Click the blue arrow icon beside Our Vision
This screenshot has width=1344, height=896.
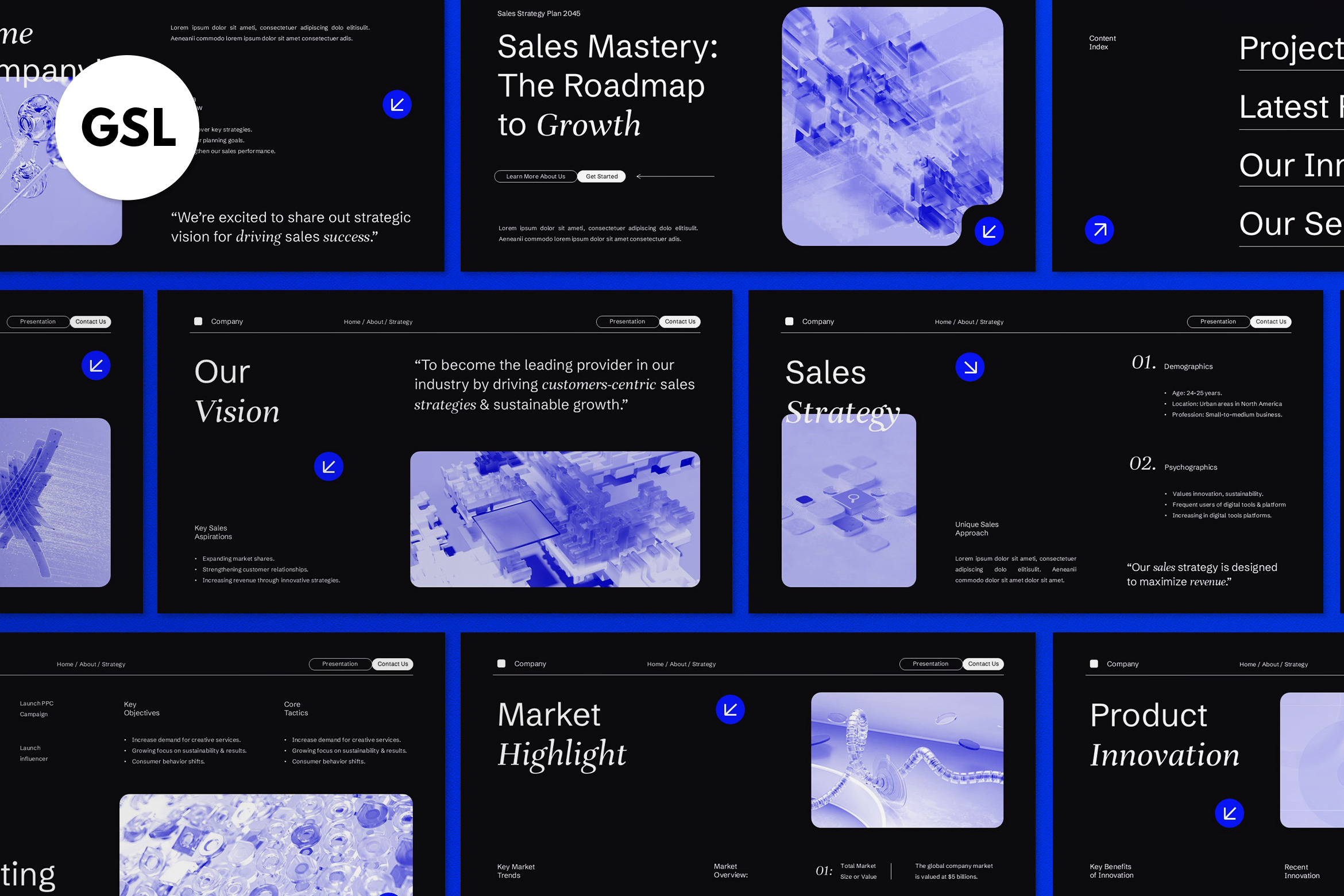click(329, 466)
